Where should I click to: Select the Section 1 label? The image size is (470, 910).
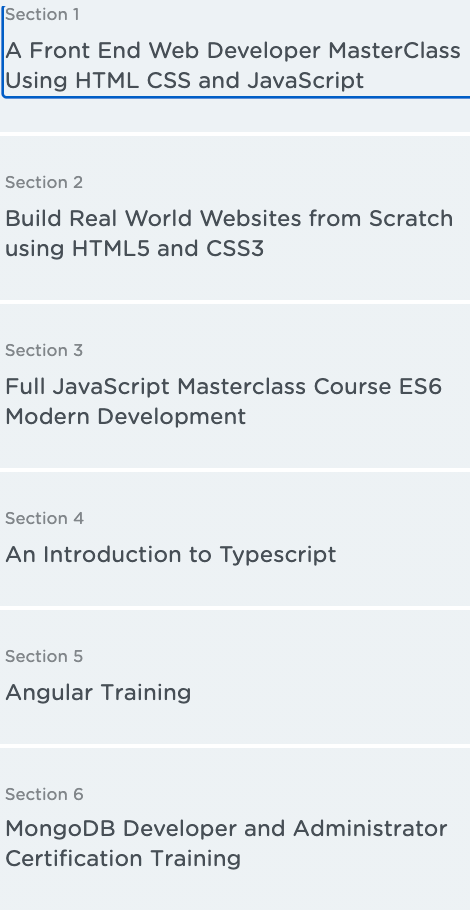pos(42,15)
